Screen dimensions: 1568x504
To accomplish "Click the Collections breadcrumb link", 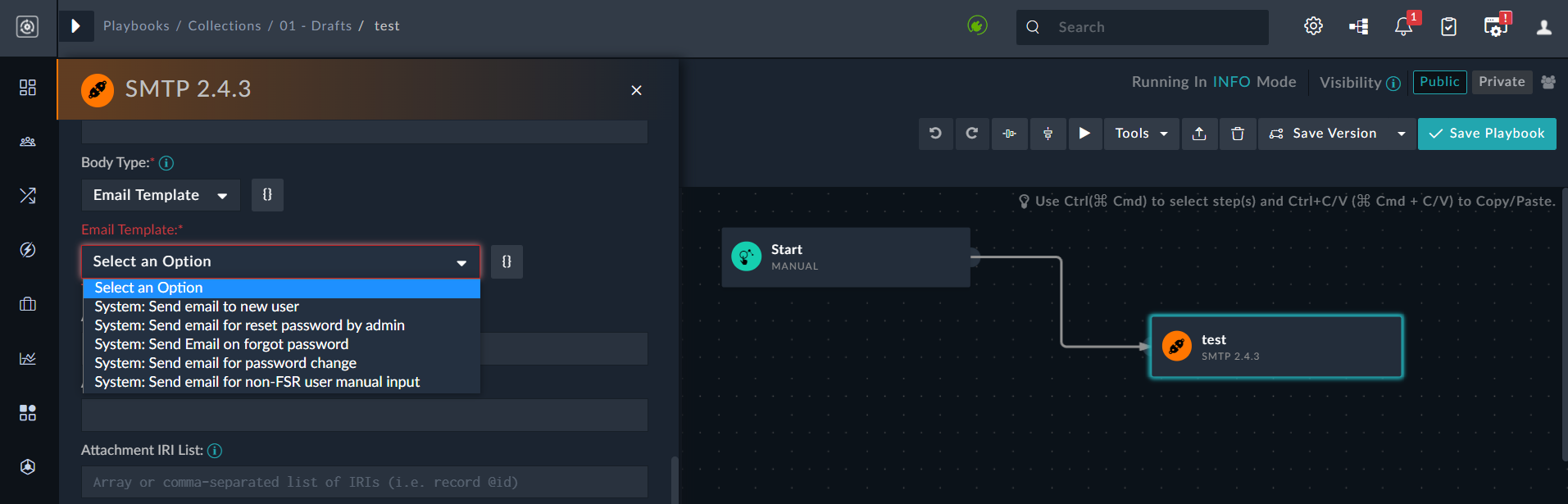I will [x=225, y=26].
